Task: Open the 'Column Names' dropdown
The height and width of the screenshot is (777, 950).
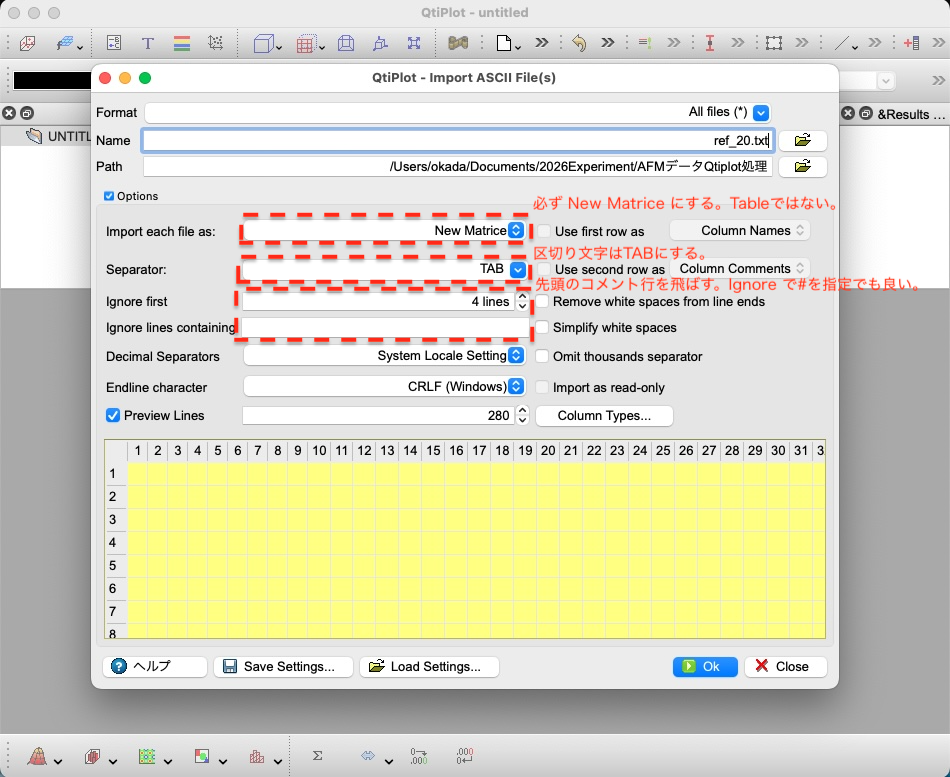Action: pyautogui.click(x=740, y=230)
